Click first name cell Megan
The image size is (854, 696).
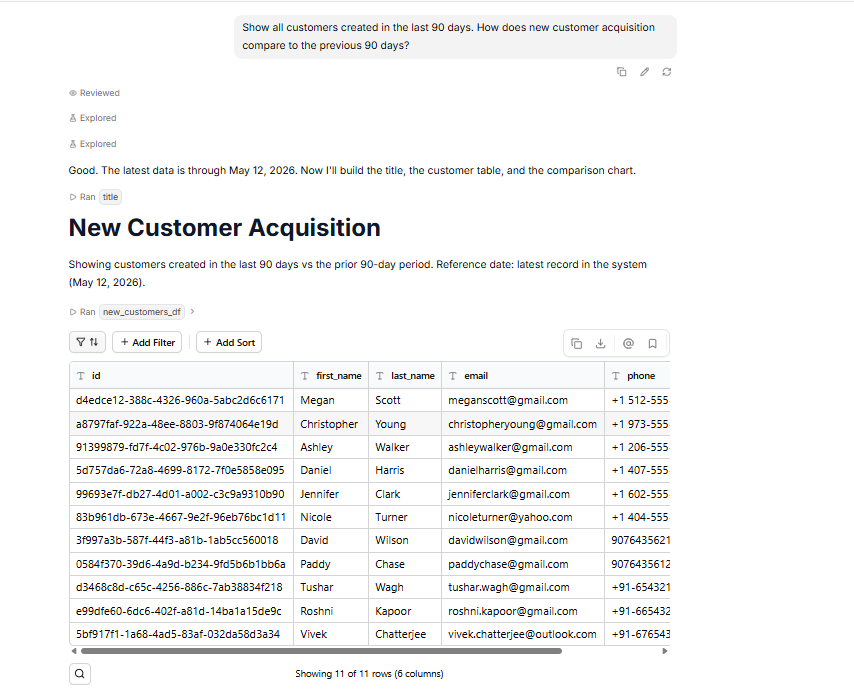(x=331, y=400)
